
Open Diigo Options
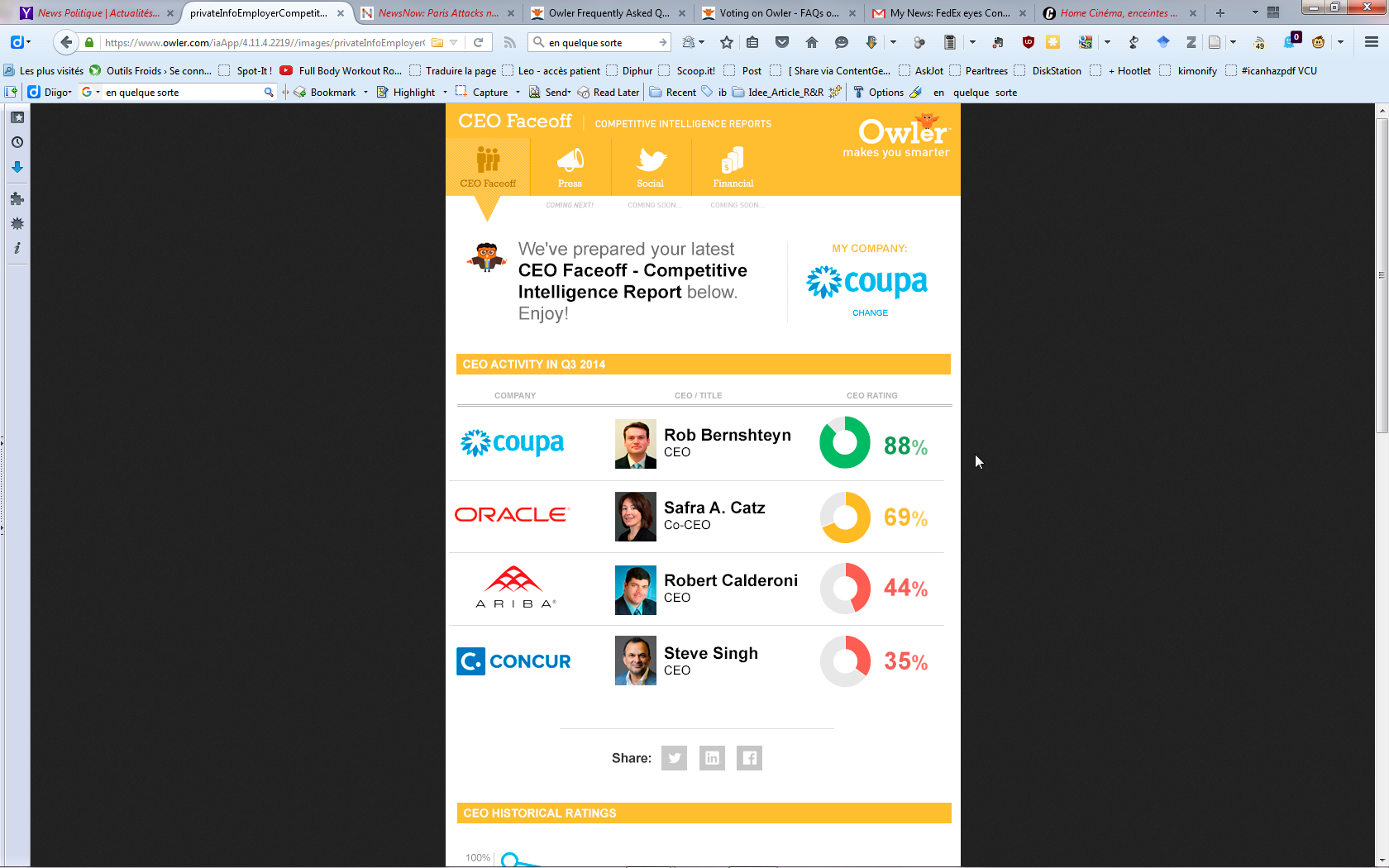878,92
